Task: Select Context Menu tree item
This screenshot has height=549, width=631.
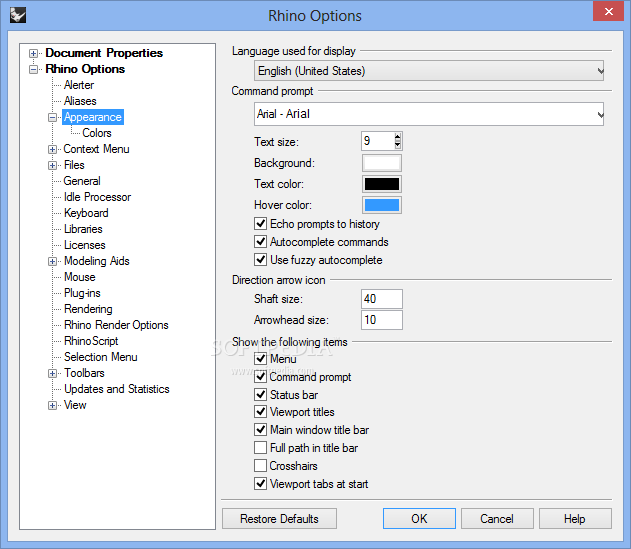Action: click(96, 149)
